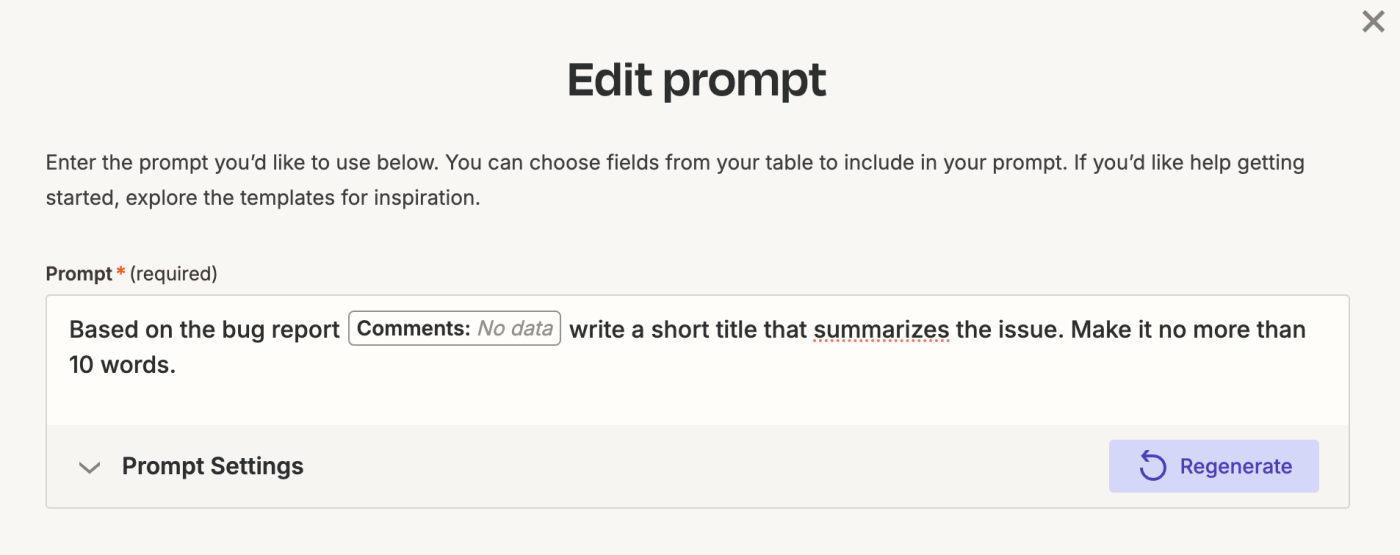Click "Make it no more than" in prompt
The image size is (1400, 555).
pyautogui.click(x=1188, y=329)
